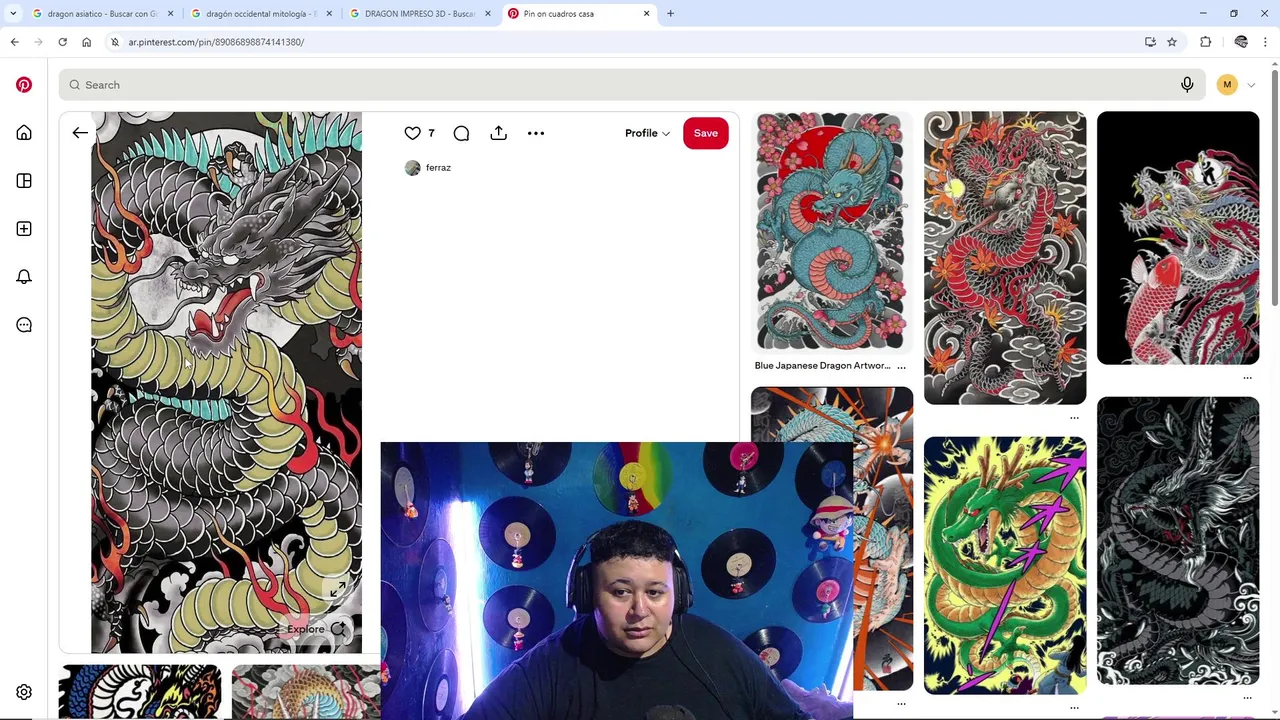Close the dragon asiatico tab

170,14
